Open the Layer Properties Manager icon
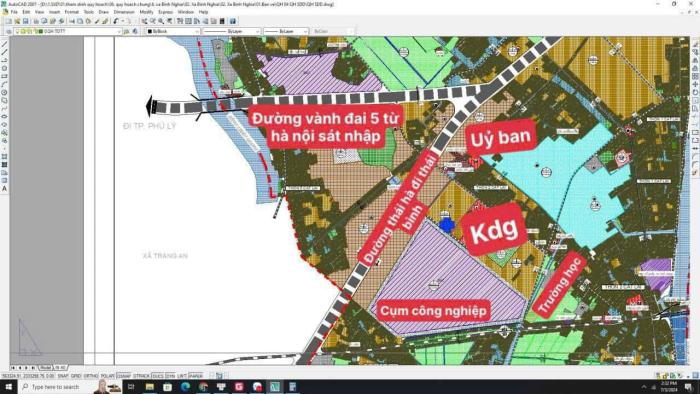This screenshot has height=394, width=700. pos(9,31)
